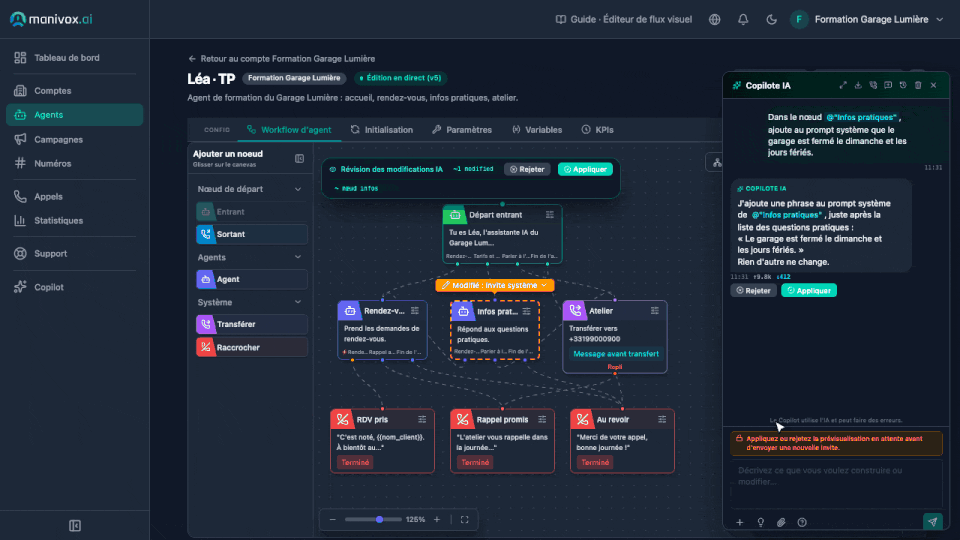
Task: Click the plus icon below the prompt box
Action: point(740,522)
